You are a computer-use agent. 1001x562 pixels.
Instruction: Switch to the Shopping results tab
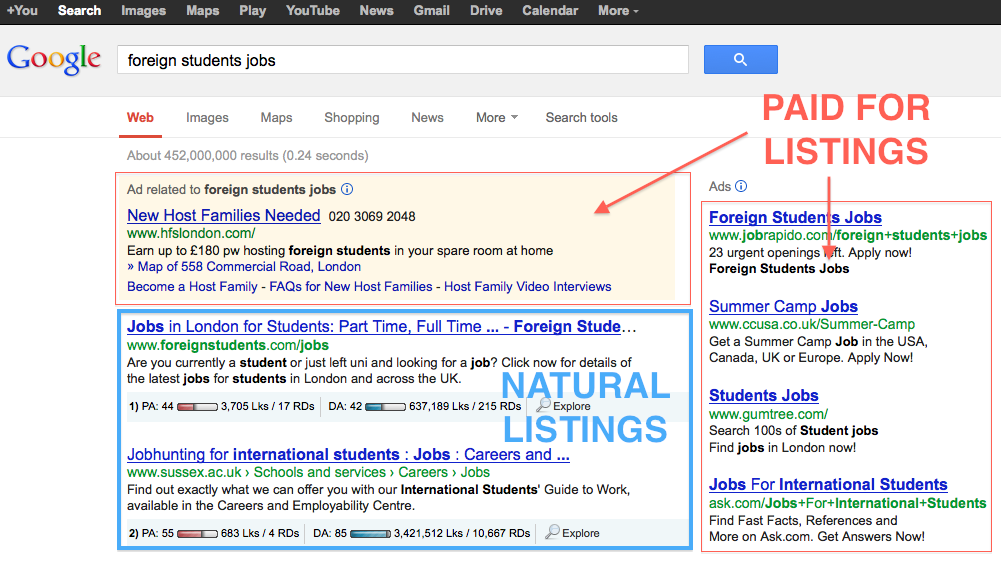(352, 118)
